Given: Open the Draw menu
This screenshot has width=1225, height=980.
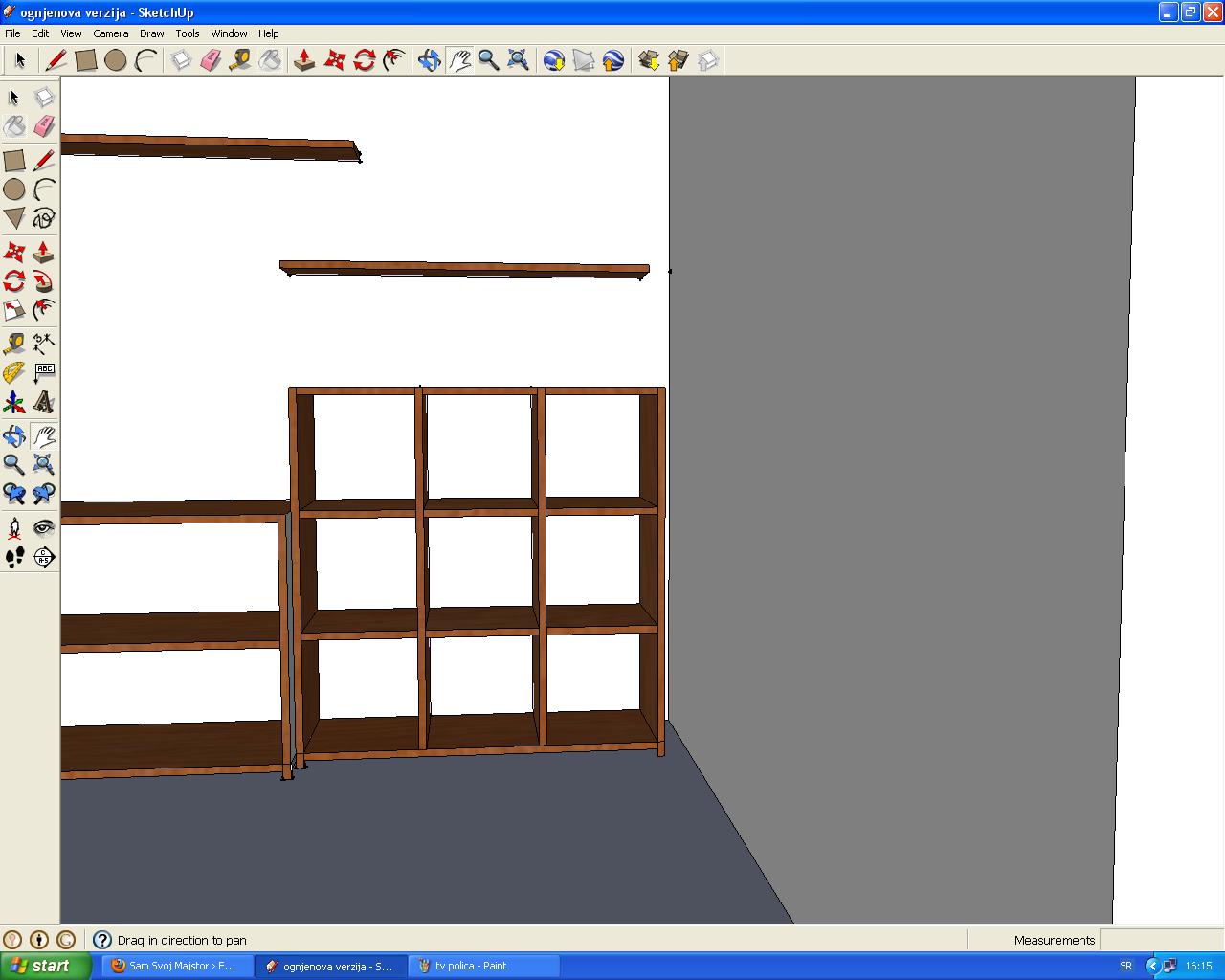Looking at the screenshot, I should pyautogui.click(x=152, y=33).
